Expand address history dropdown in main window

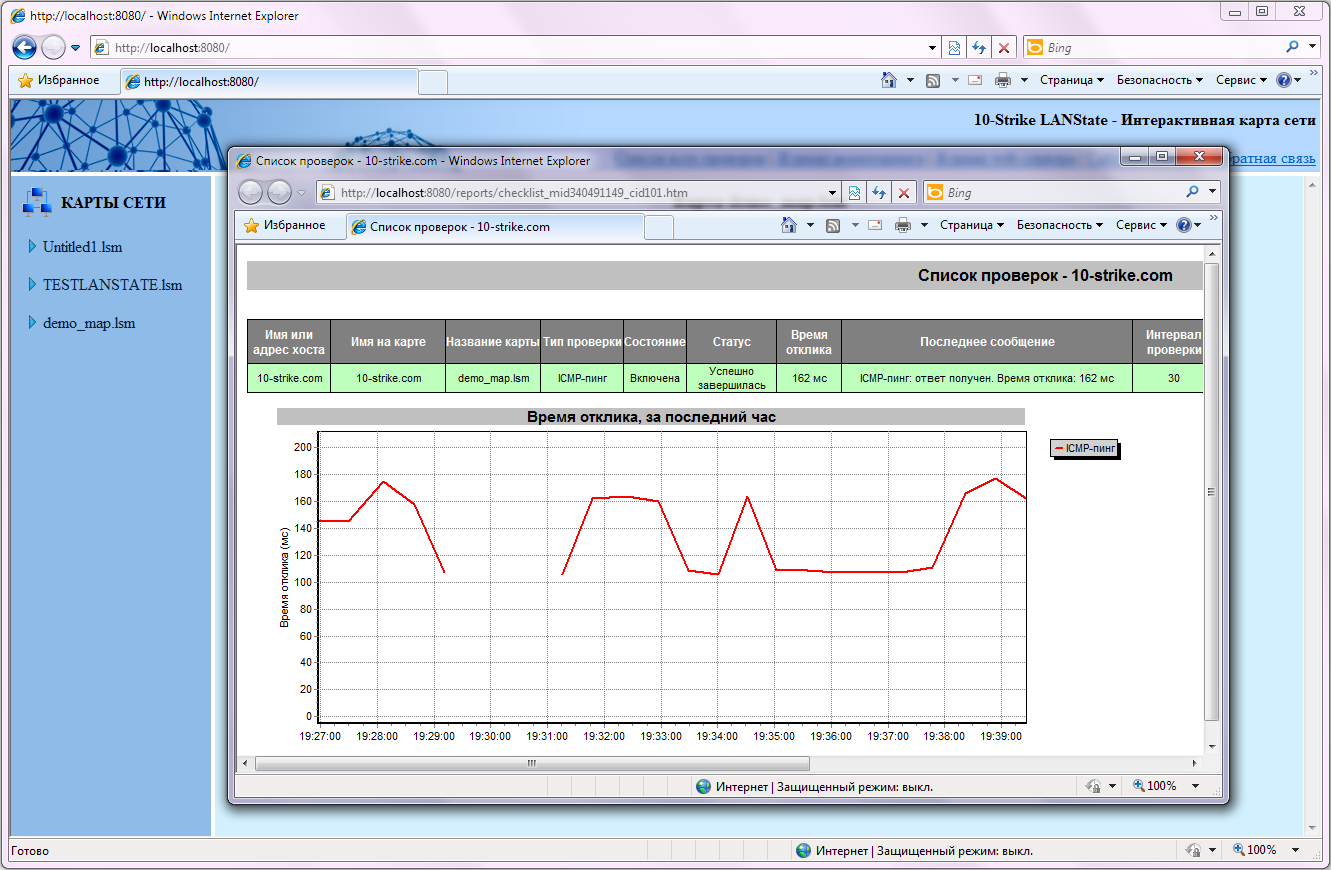[x=933, y=47]
